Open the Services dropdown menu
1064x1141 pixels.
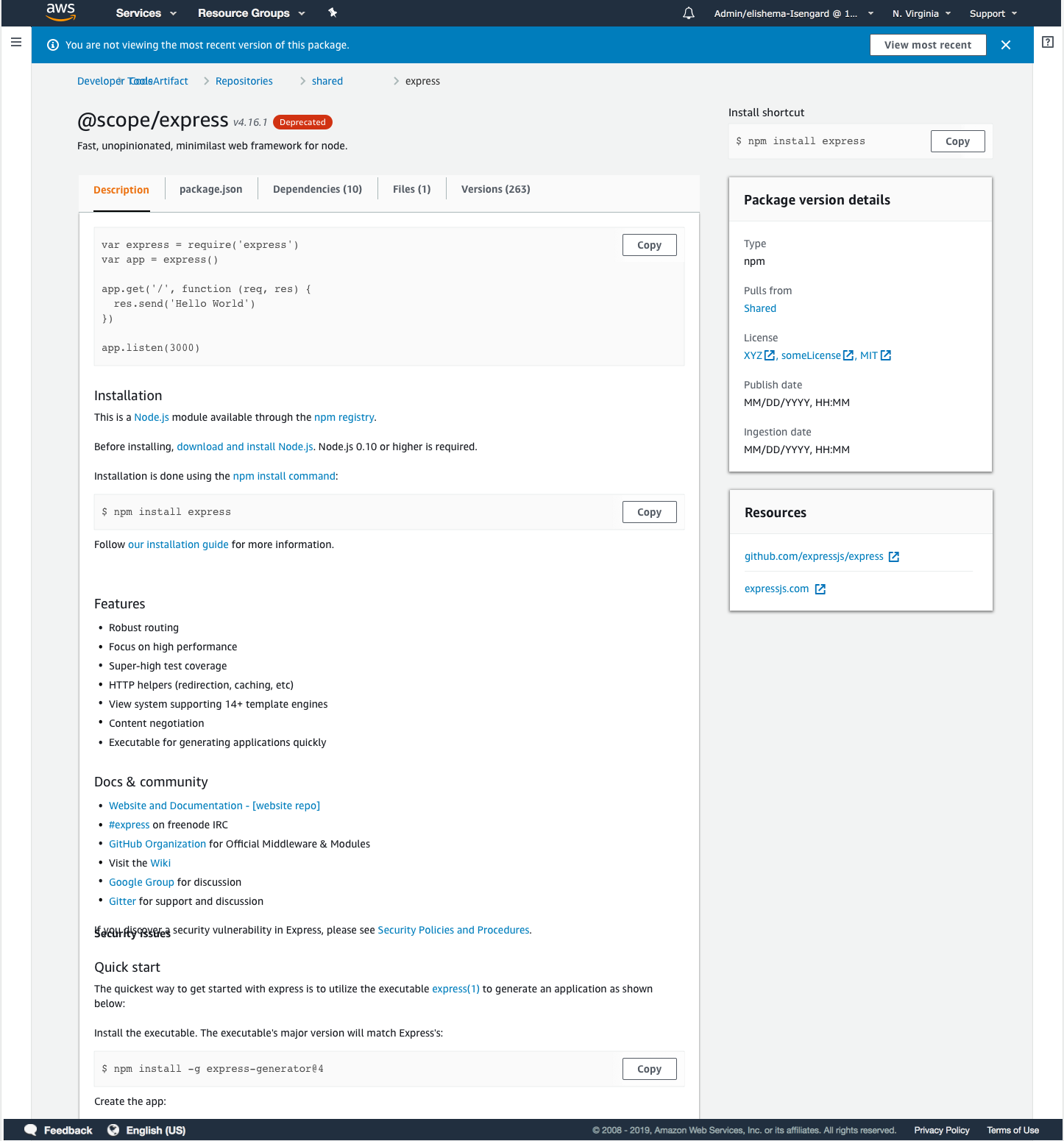(146, 13)
